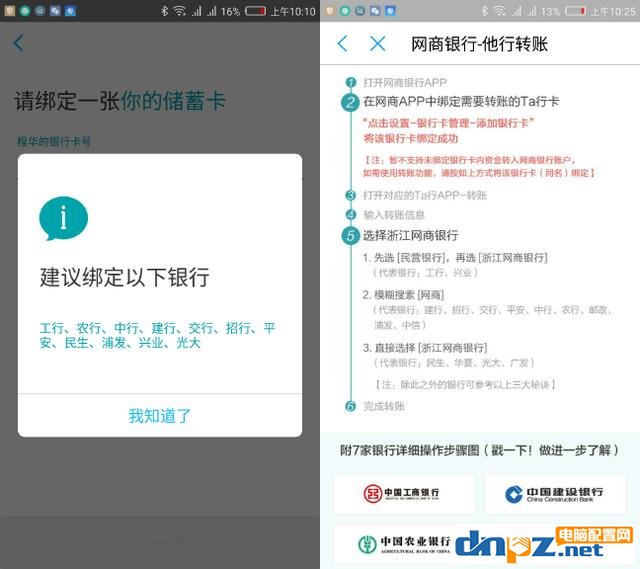Tap the text 1. 先选 [民营银行]，再选 [浙江网商银行]
The height and width of the screenshot is (569, 640).
[x=455, y=258]
